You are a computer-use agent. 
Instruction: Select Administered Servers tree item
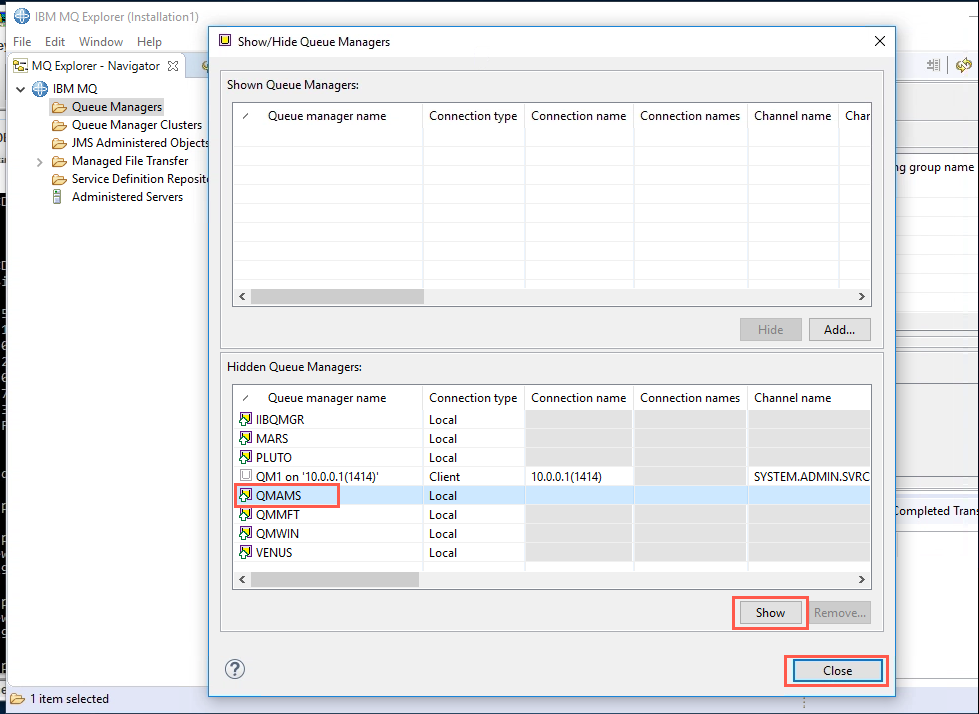coord(127,197)
